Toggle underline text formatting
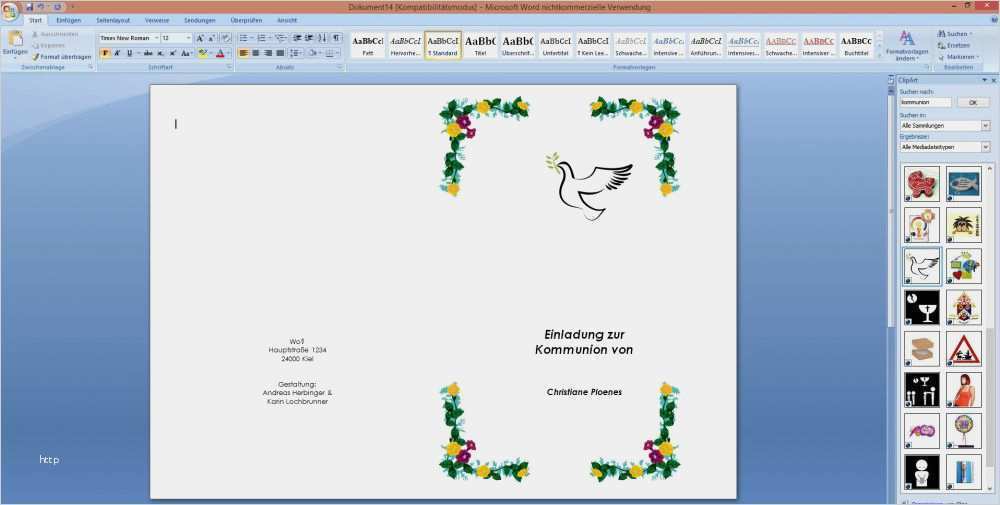This screenshot has width=1000, height=505. click(x=129, y=53)
